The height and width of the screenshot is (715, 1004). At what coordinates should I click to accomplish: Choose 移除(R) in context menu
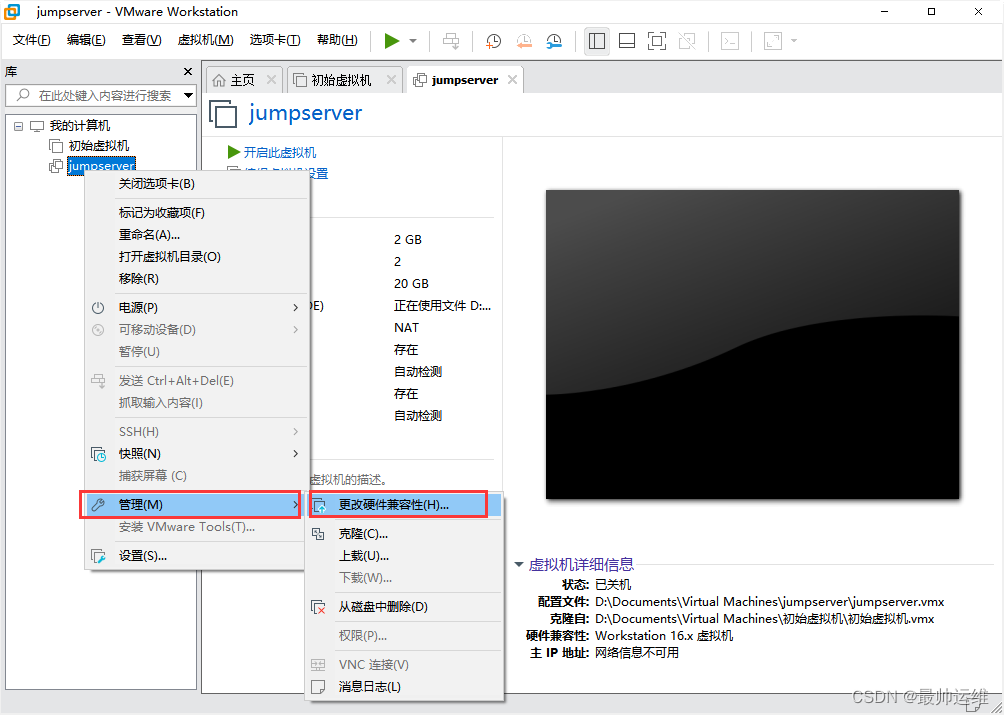[x=196, y=278]
